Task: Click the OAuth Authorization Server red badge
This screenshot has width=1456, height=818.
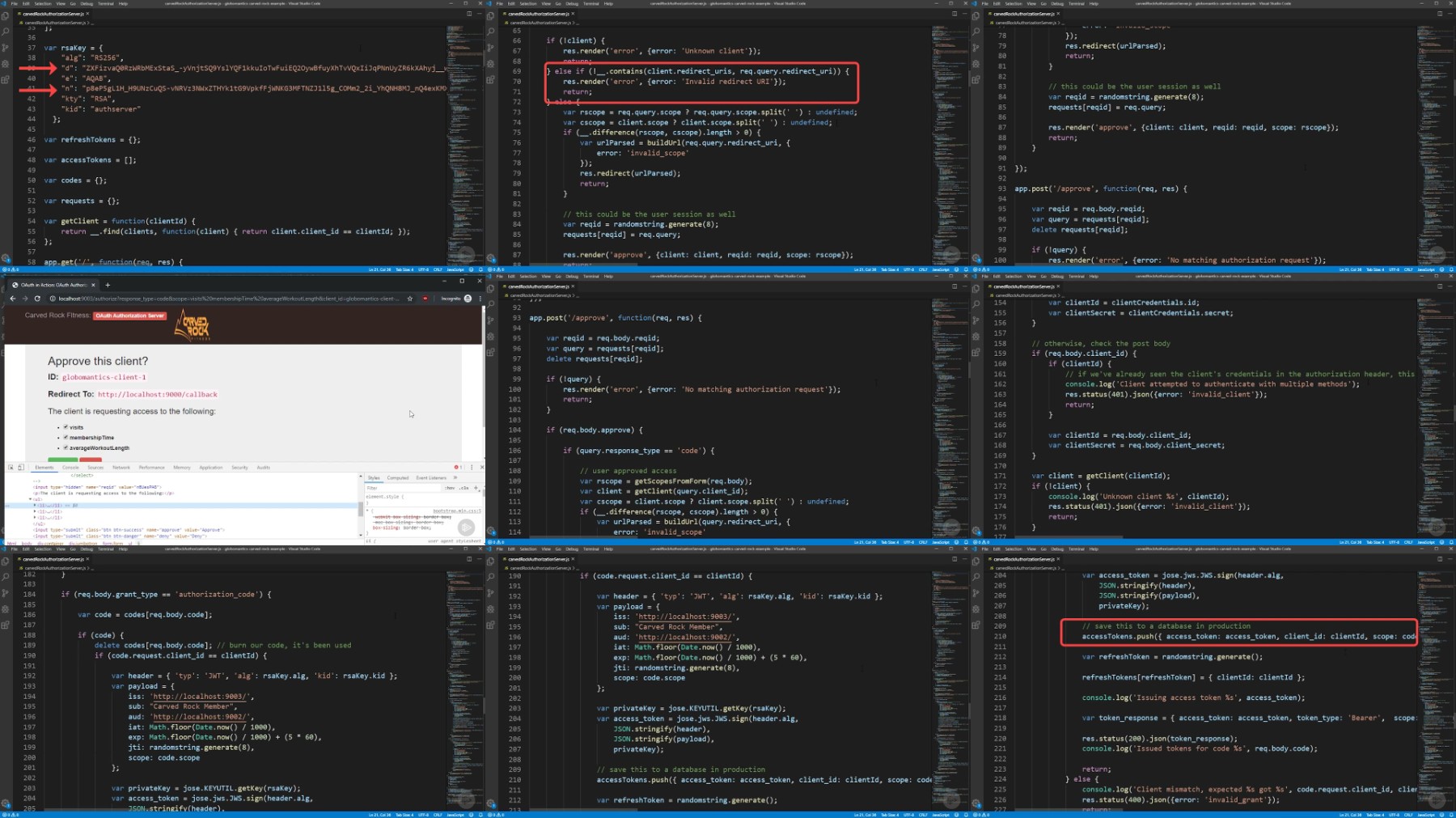Action: point(130,316)
